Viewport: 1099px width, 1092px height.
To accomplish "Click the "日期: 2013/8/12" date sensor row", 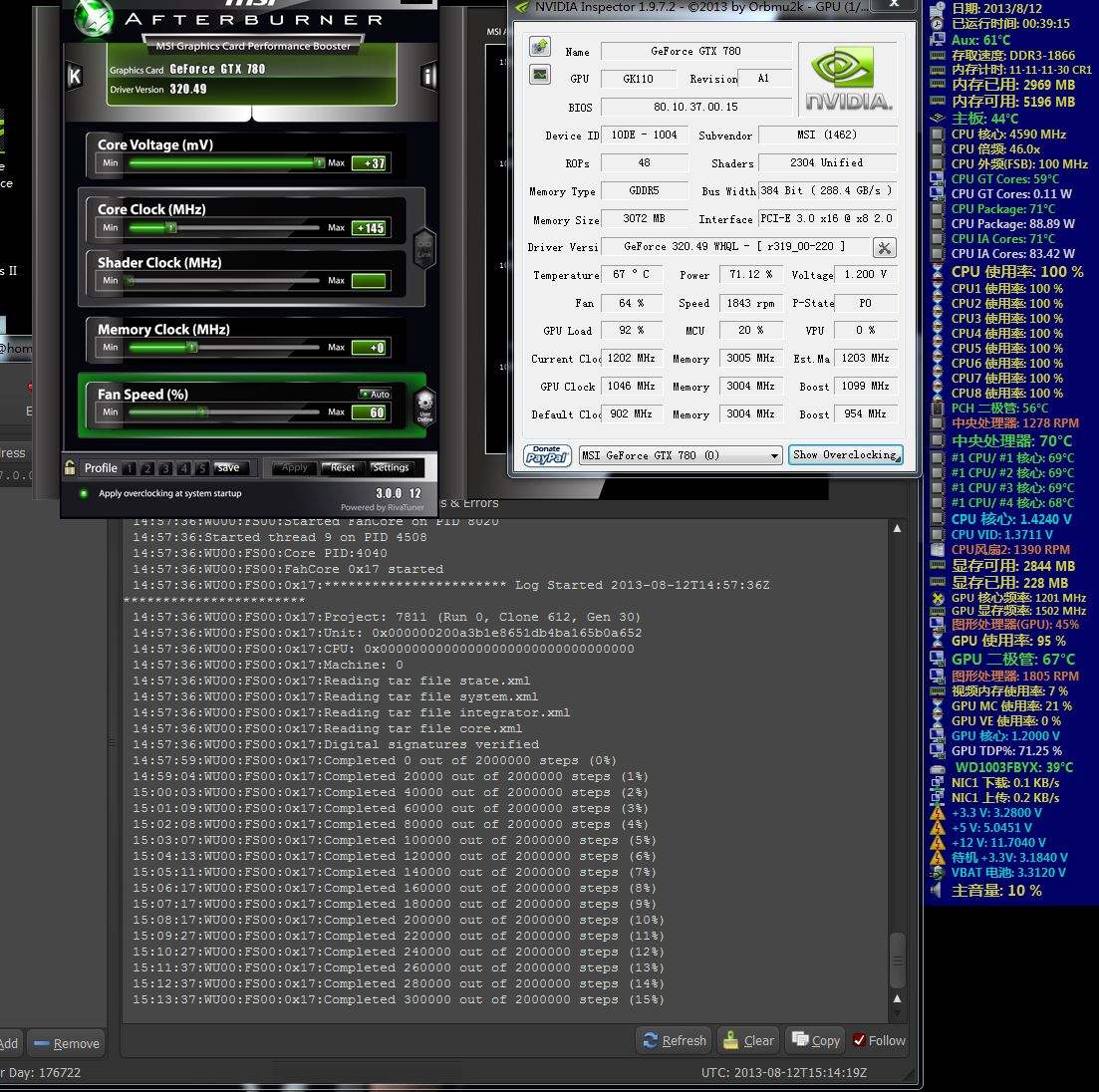I will pos(986,8).
